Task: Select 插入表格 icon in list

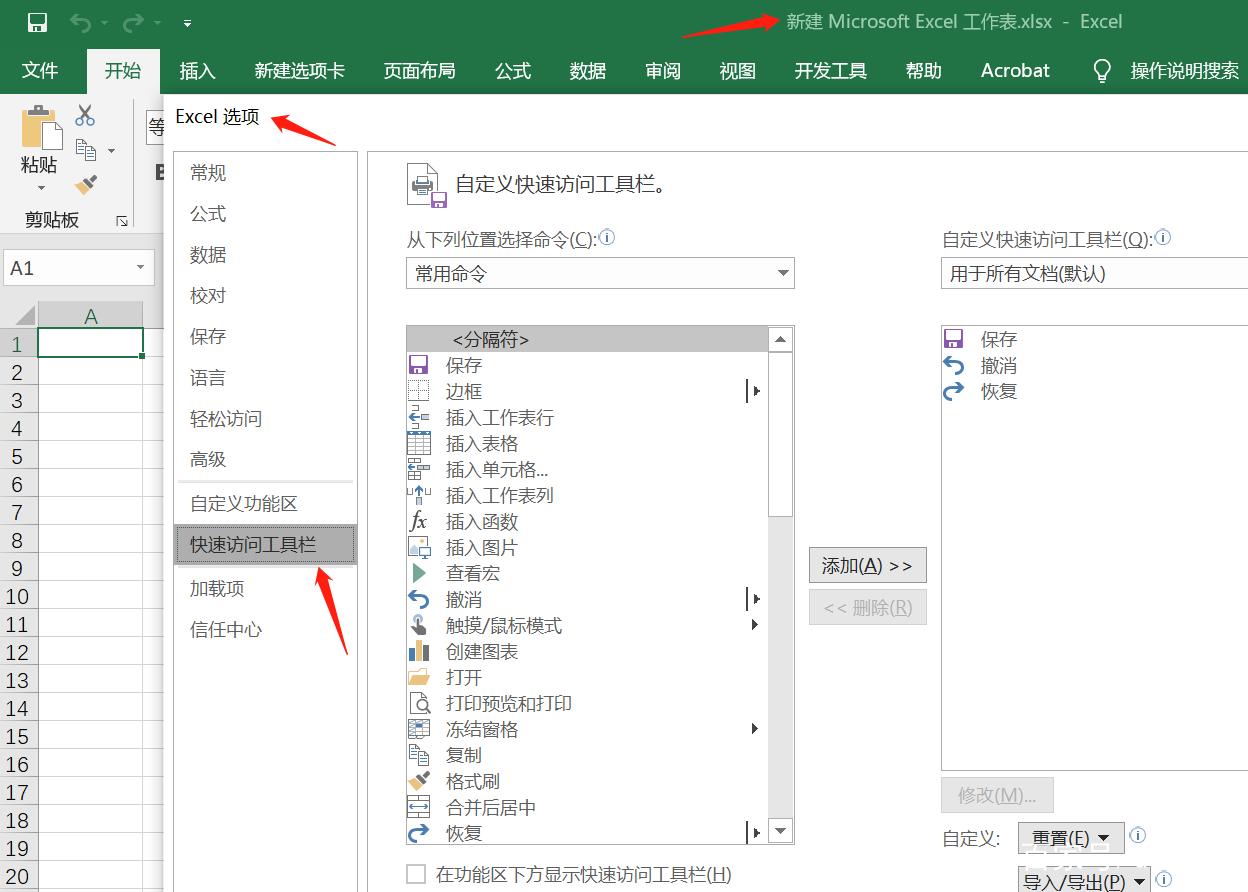Action: (x=419, y=444)
